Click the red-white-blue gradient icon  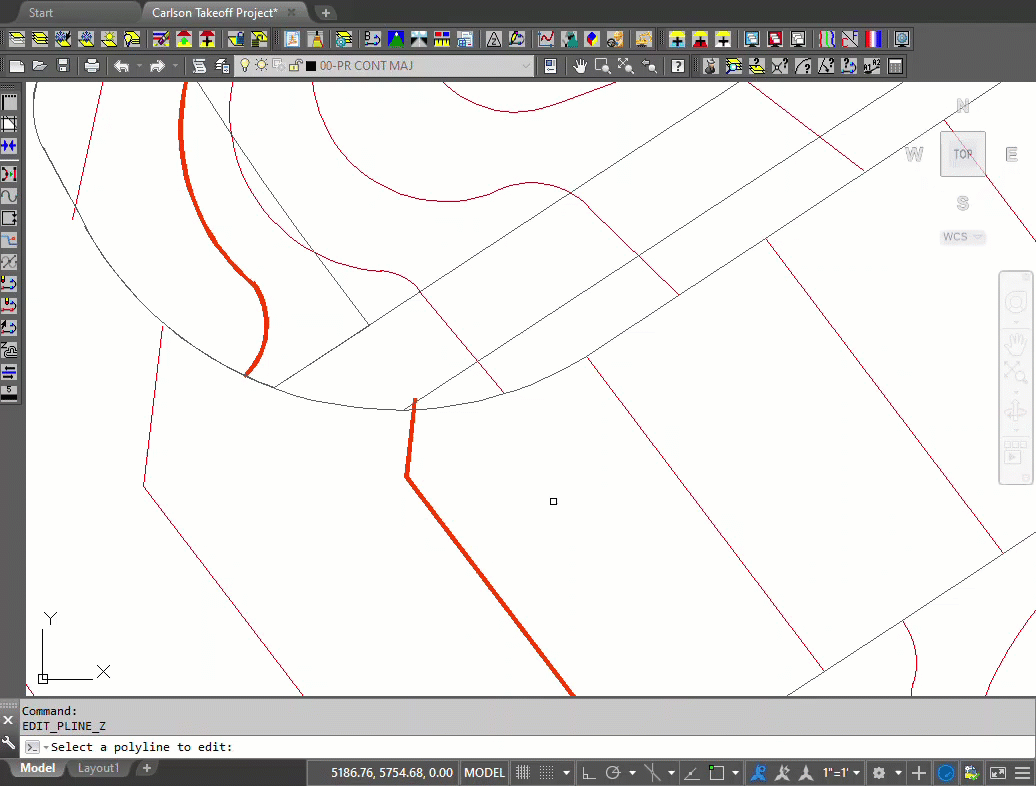click(x=873, y=39)
